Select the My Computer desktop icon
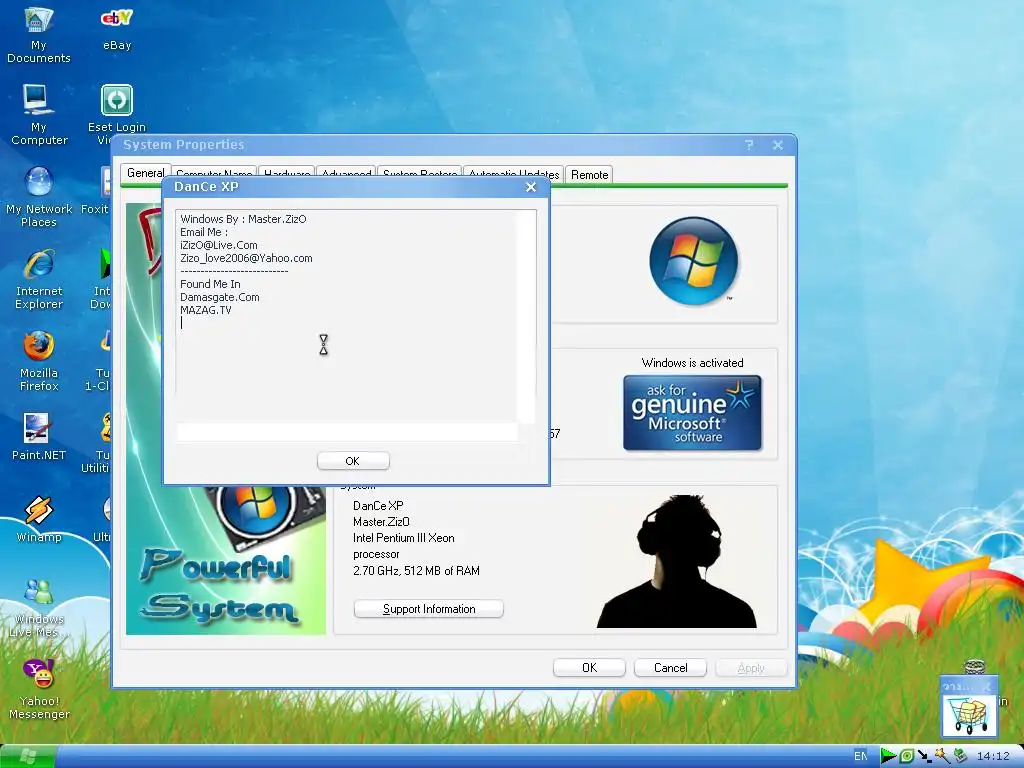Viewport: 1024px width, 768px height. click(x=39, y=116)
